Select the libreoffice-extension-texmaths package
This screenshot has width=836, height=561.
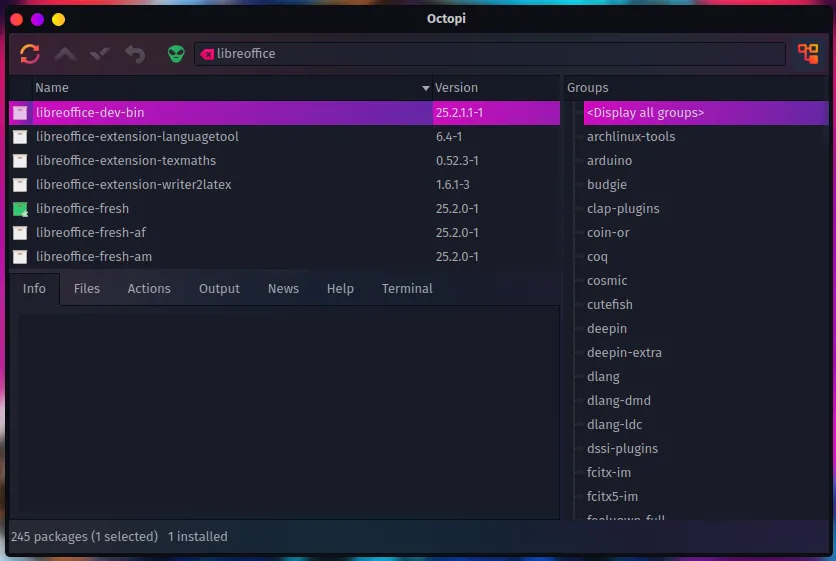[126, 161]
